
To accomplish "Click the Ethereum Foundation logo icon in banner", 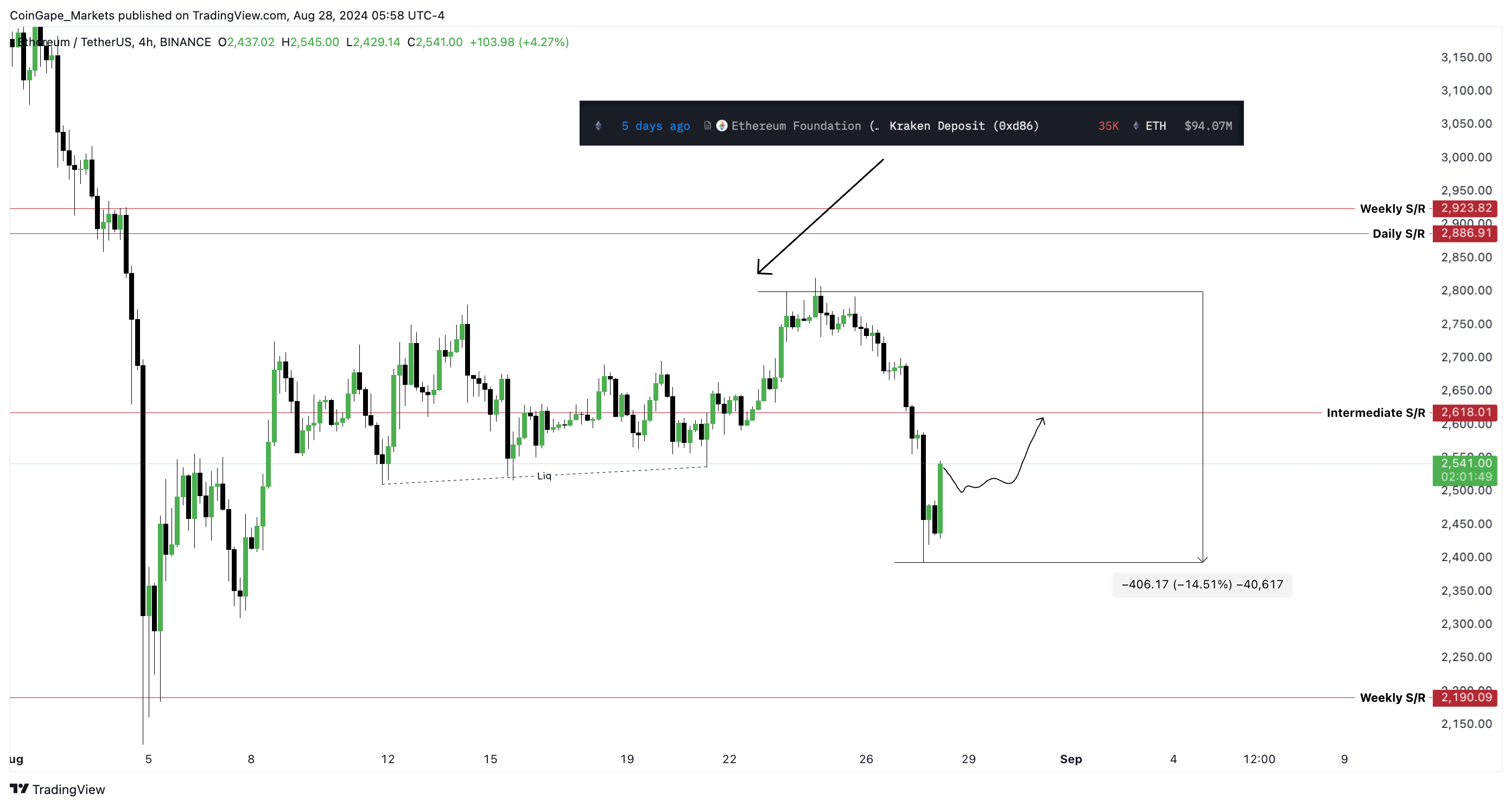I will point(722,125).
